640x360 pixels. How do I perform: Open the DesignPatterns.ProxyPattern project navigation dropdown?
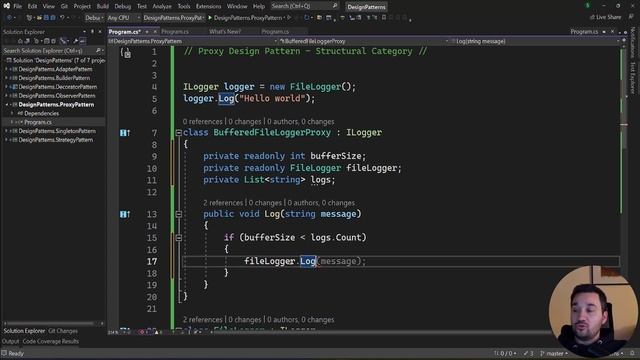(x=193, y=41)
